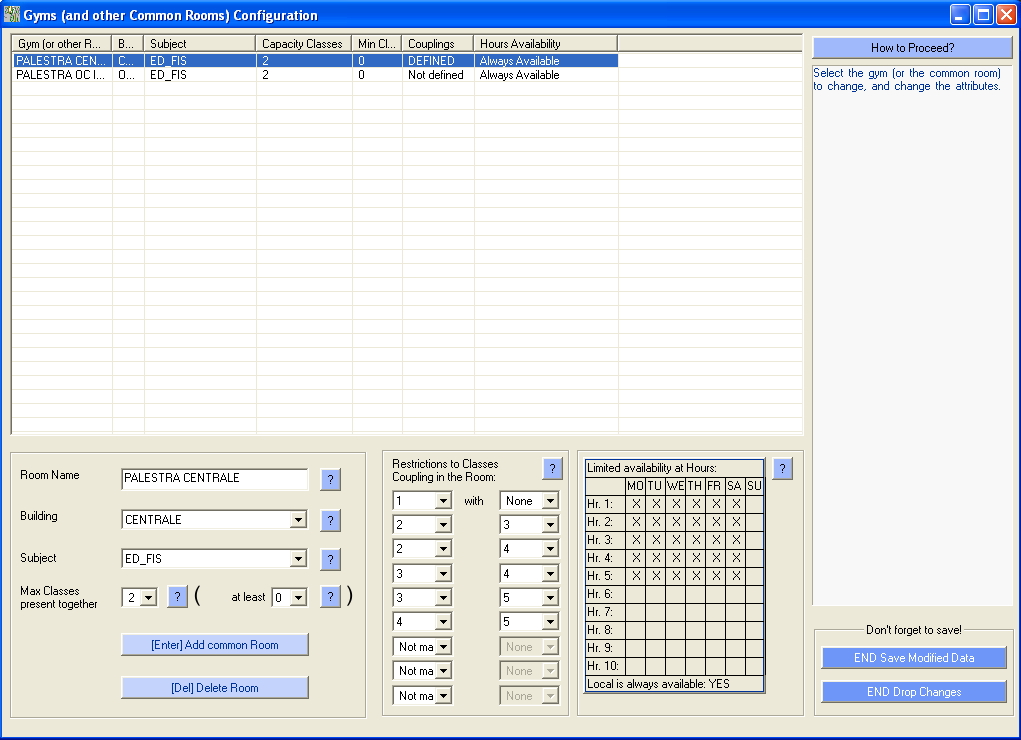The width and height of the screenshot is (1021, 740).
Task: Click the MO day column header
Action: [636, 486]
